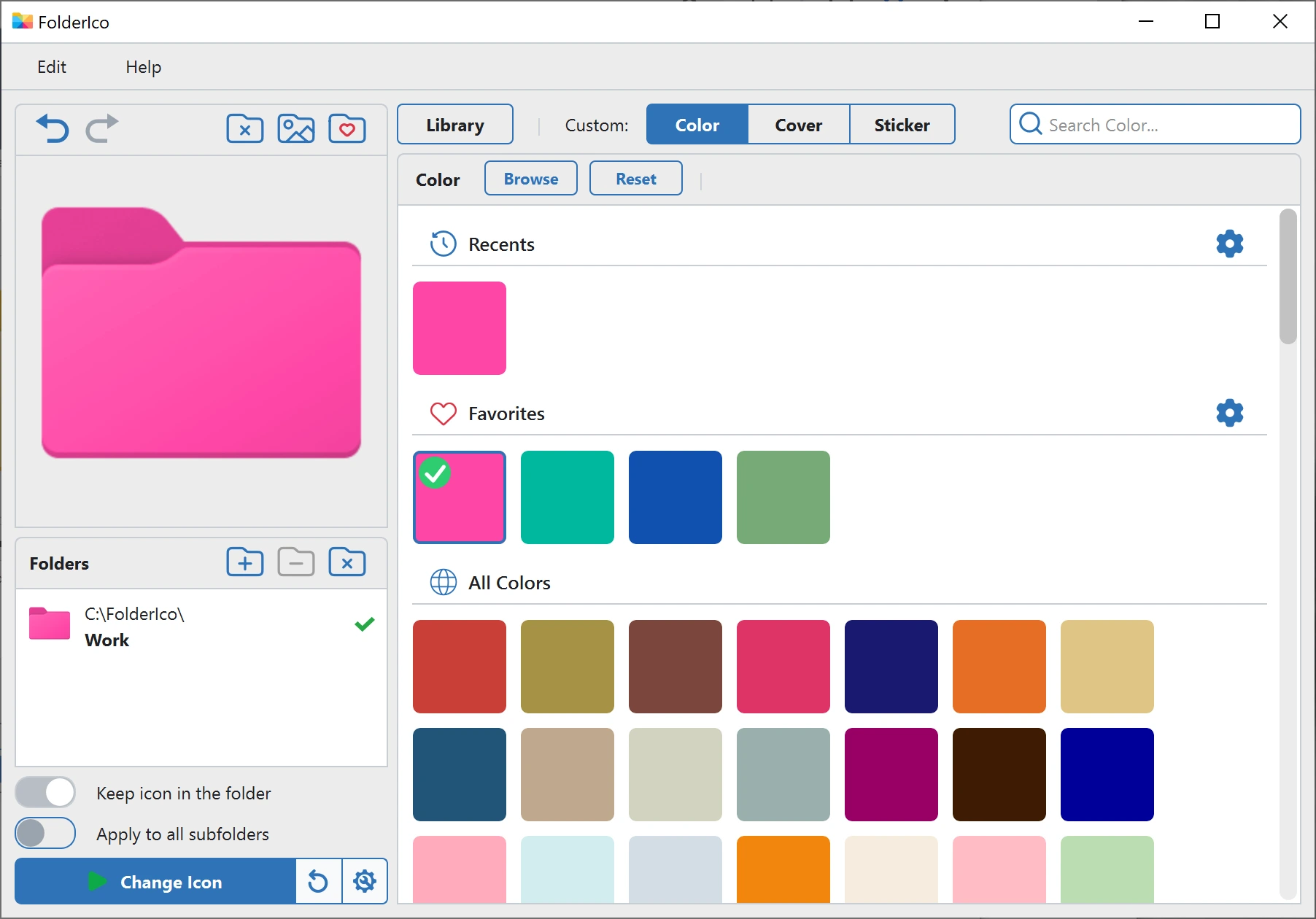
Task: Select the red swatch in All Colors
Action: coord(460,667)
